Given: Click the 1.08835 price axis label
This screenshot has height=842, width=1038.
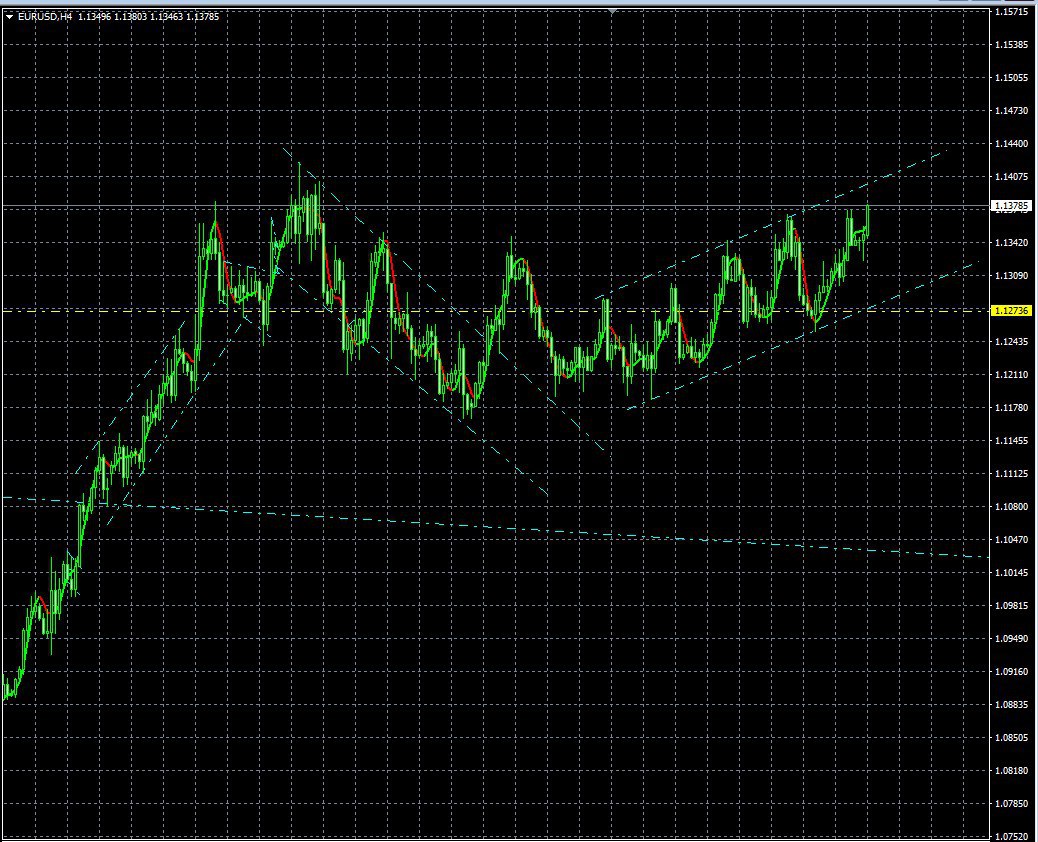Looking at the screenshot, I should tap(1012, 704).
